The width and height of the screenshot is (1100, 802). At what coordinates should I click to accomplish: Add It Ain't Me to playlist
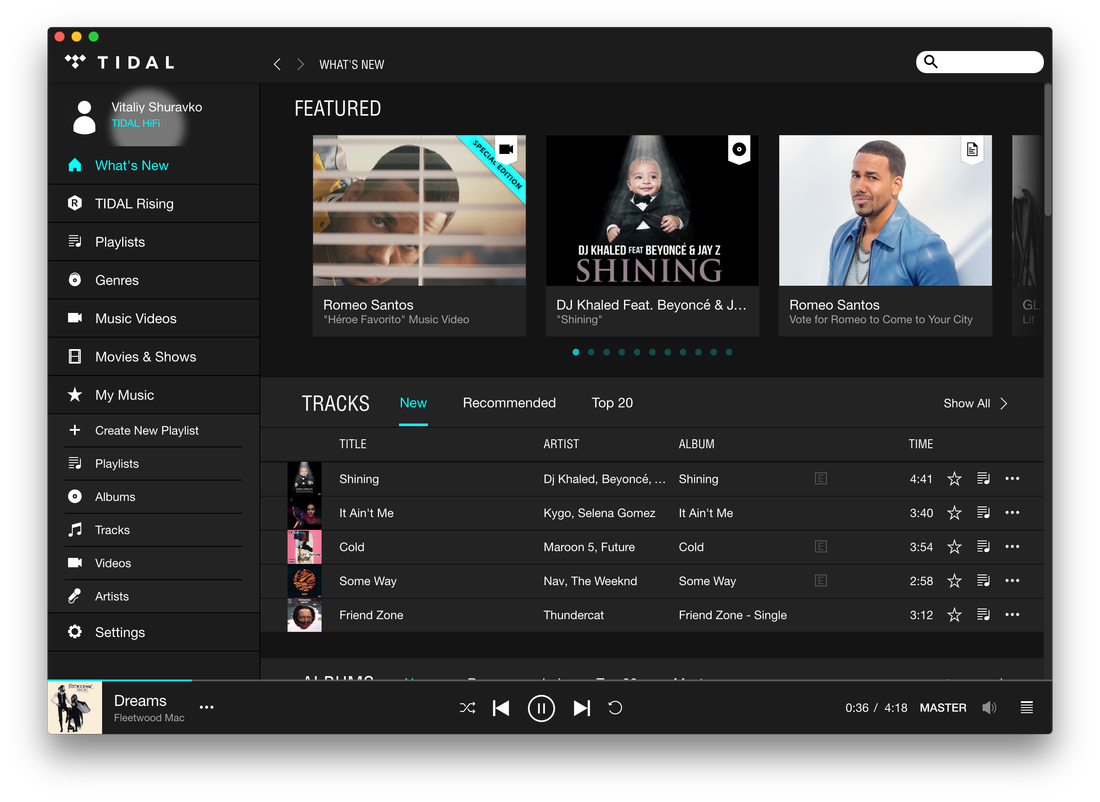coord(984,513)
